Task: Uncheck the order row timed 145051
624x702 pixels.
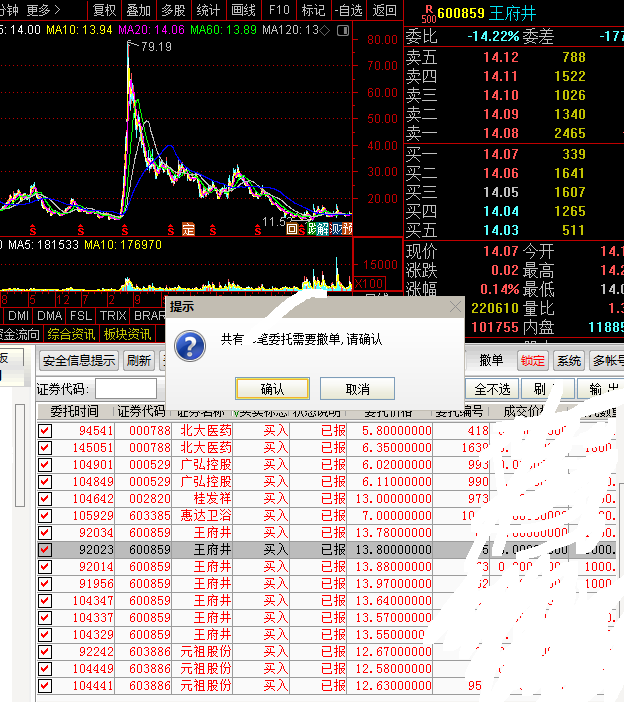Action: pos(45,448)
